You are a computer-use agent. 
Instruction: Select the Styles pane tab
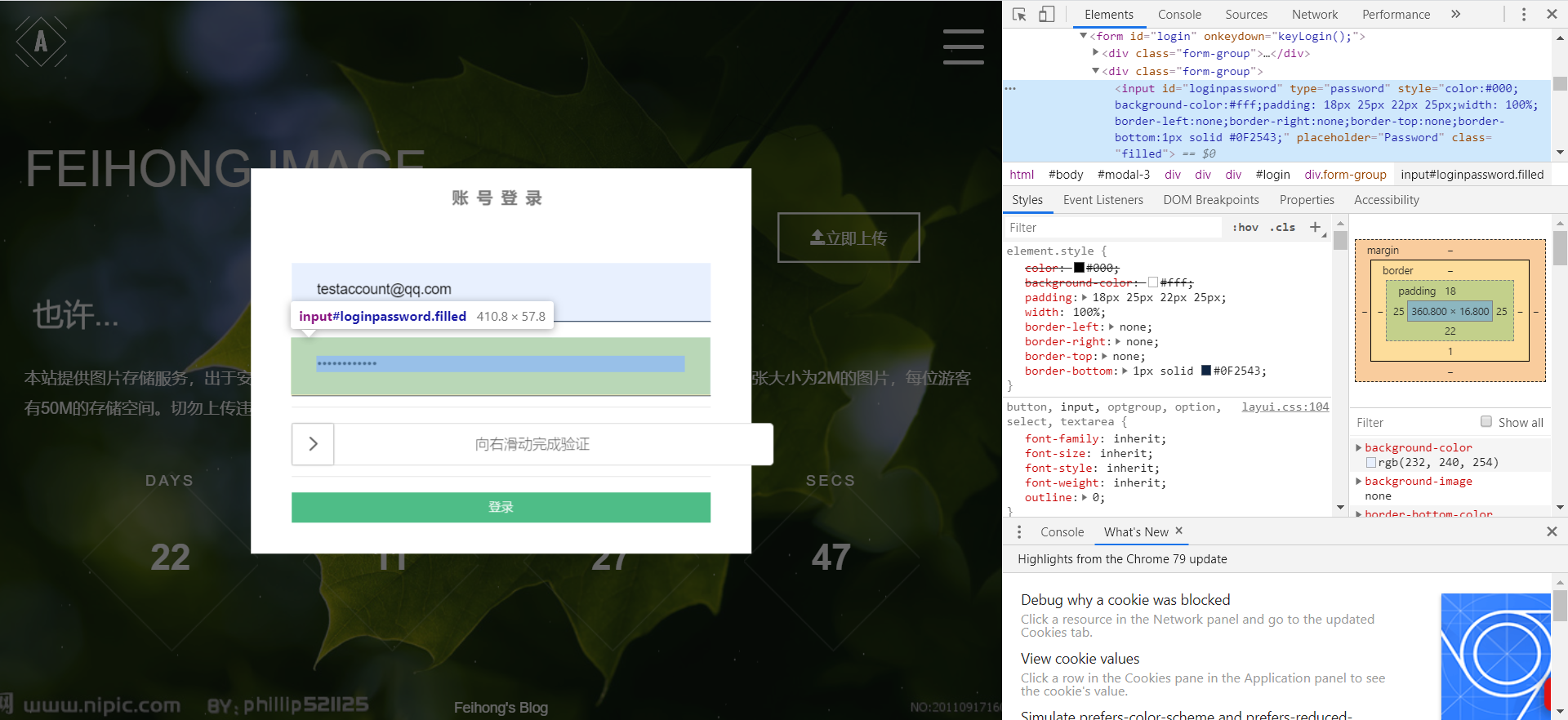click(1027, 200)
